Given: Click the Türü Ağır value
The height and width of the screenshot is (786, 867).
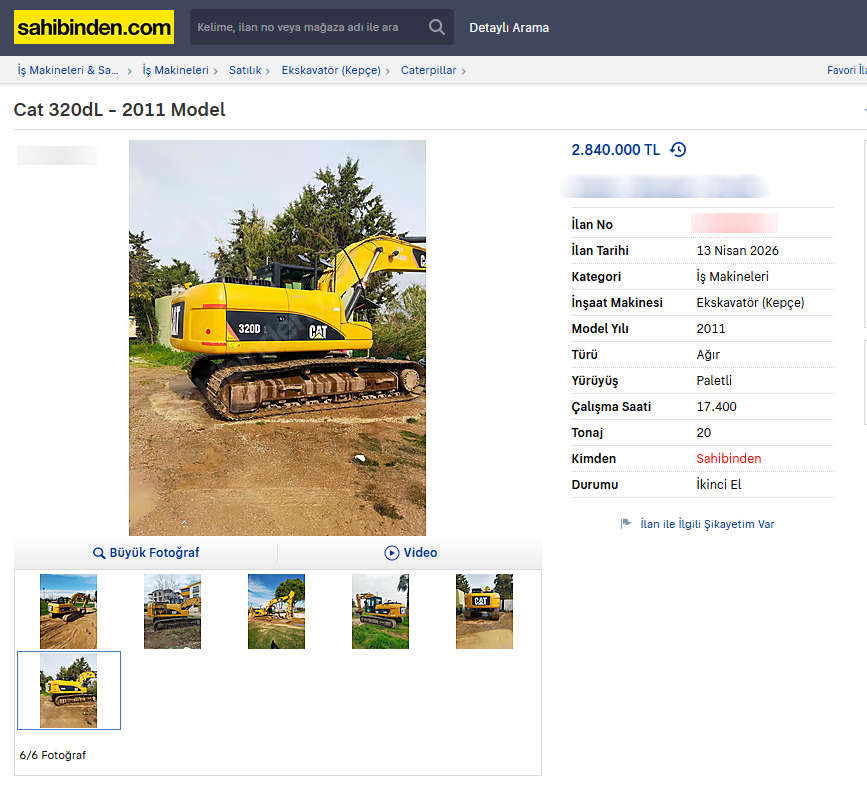Looking at the screenshot, I should point(708,355).
